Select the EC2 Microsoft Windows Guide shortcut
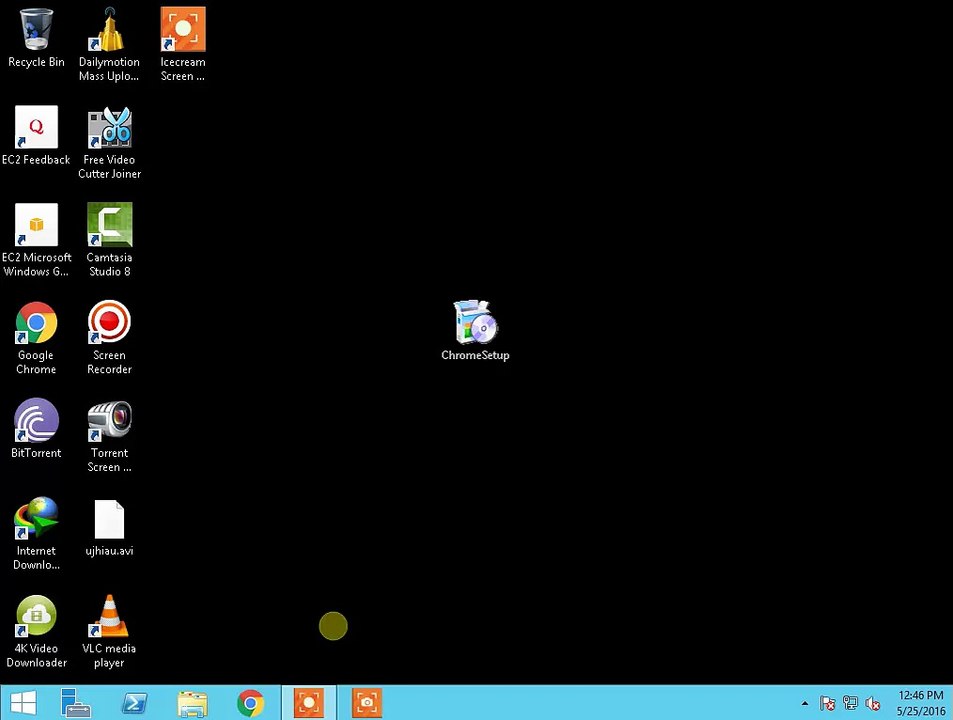Image resolution: width=953 pixels, height=720 pixels. [x=36, y=240]
